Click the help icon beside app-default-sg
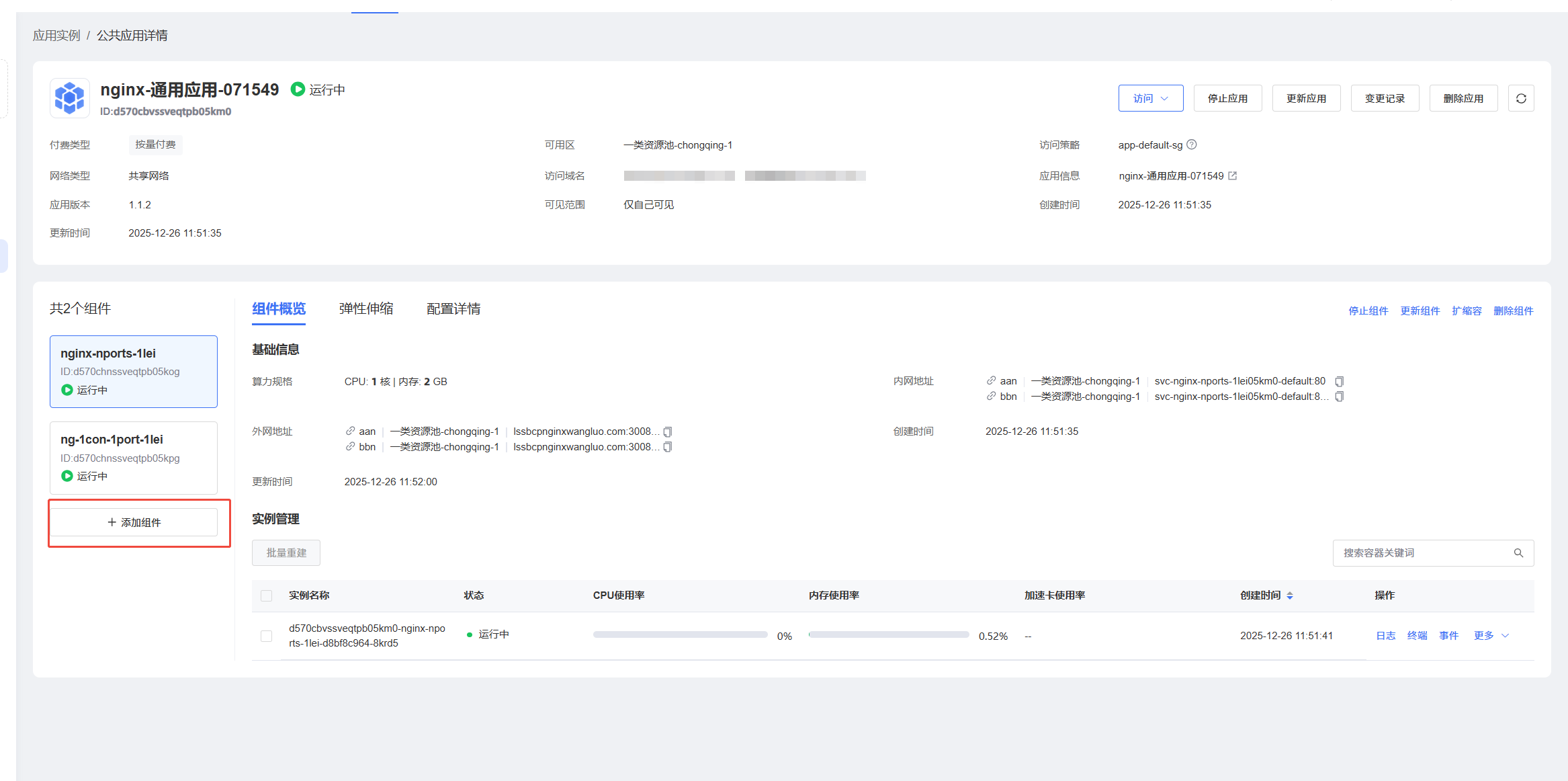This screenshot has height=781, width=1568. point(1192,145)
